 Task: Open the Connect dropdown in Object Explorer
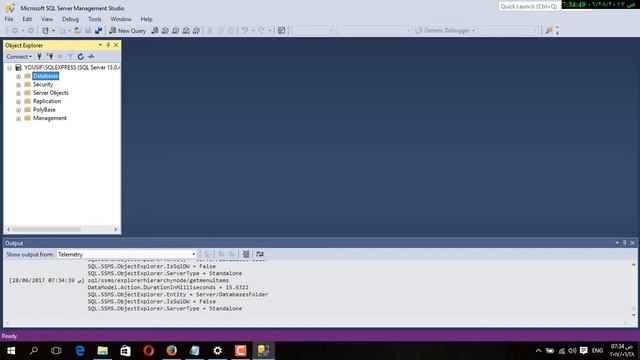click(x=19, y=56)
